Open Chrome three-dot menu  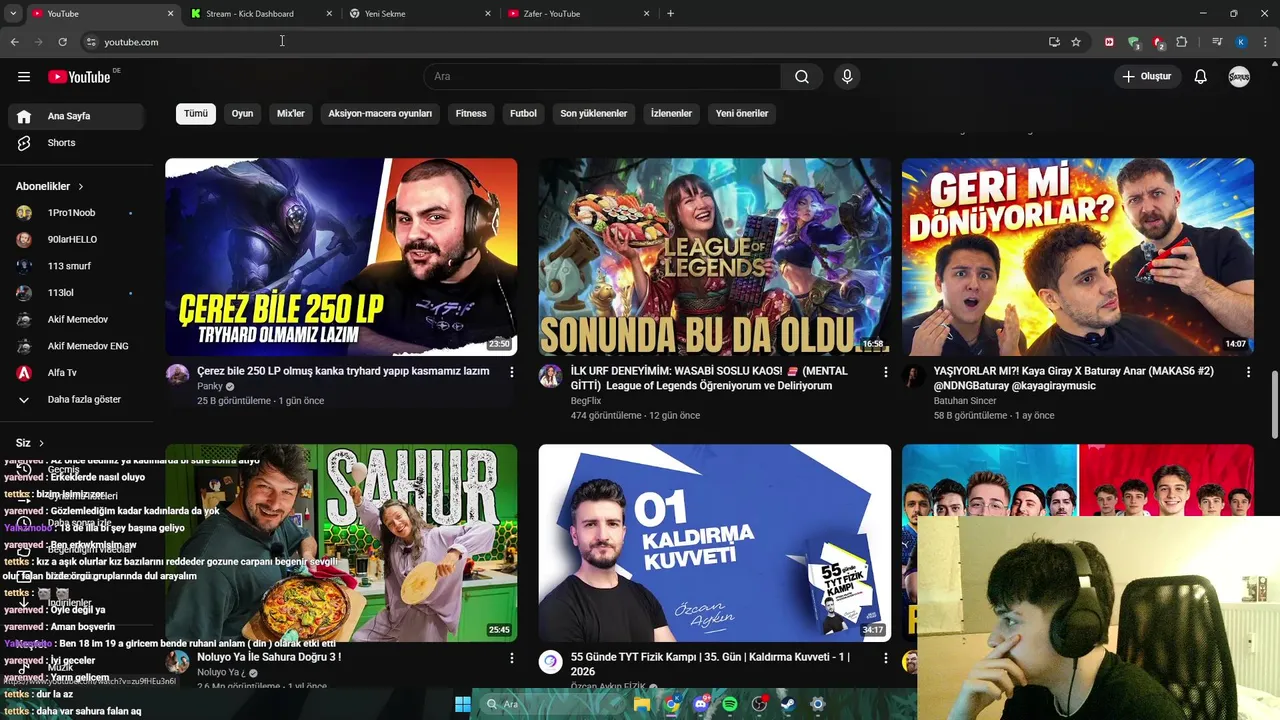point(1265,42)
